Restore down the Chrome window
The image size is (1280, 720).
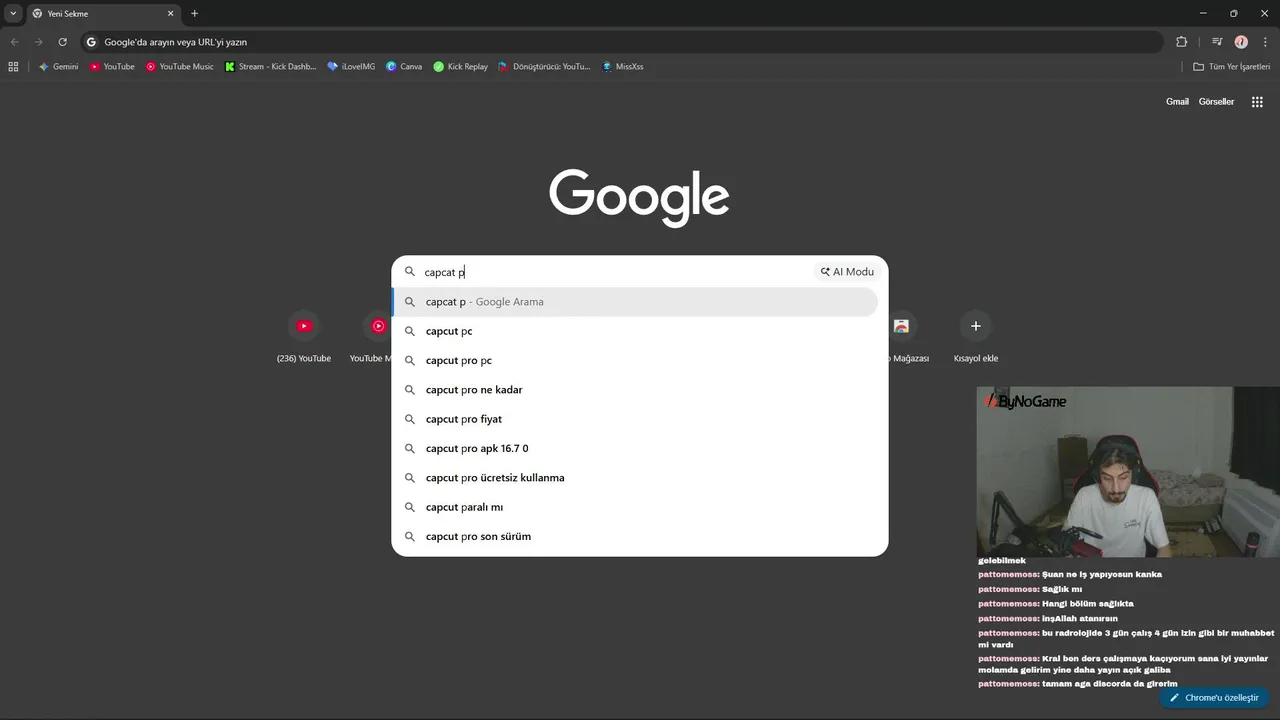tap(1233, 13)
